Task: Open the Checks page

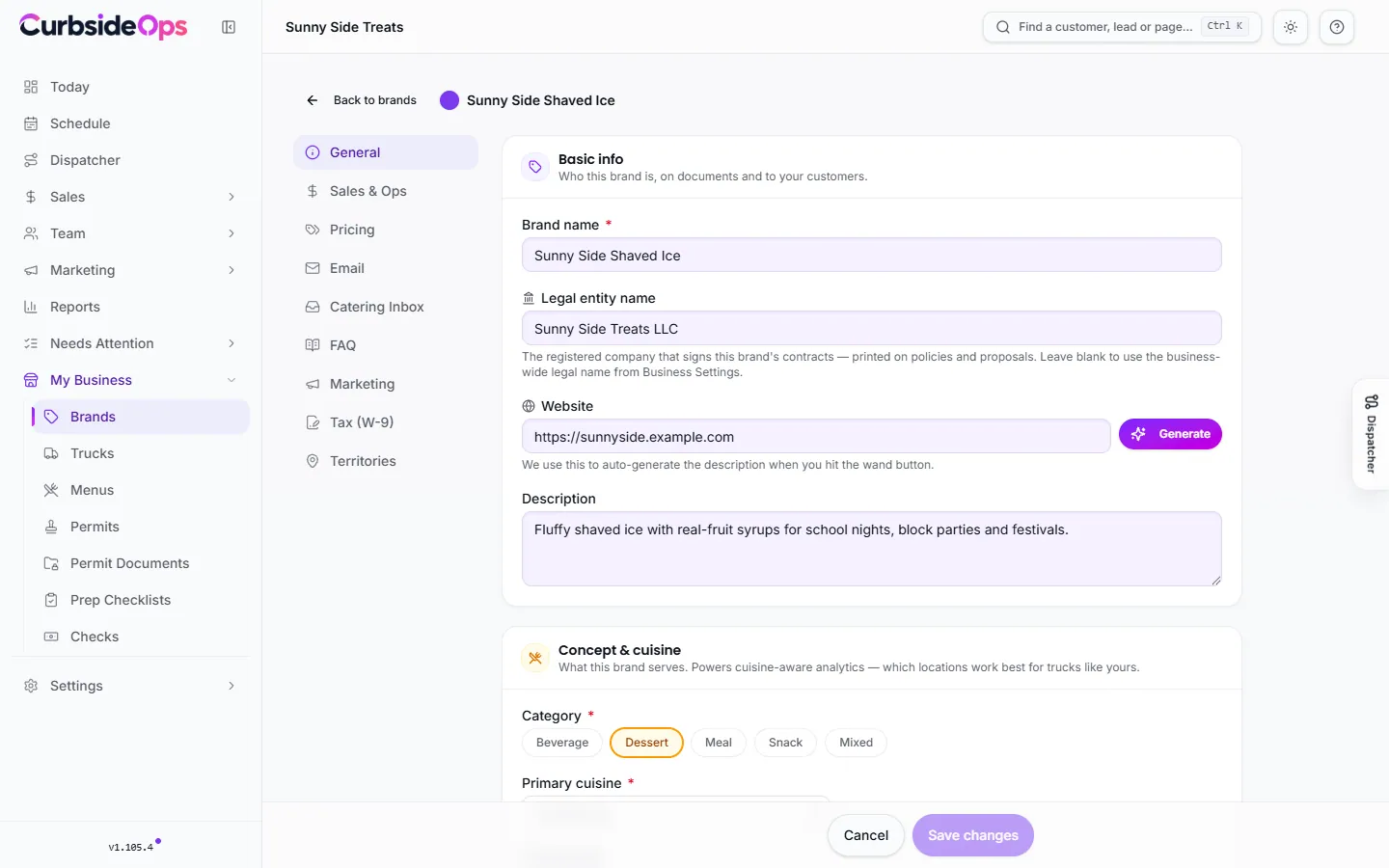Action: (x=141, y=637)
